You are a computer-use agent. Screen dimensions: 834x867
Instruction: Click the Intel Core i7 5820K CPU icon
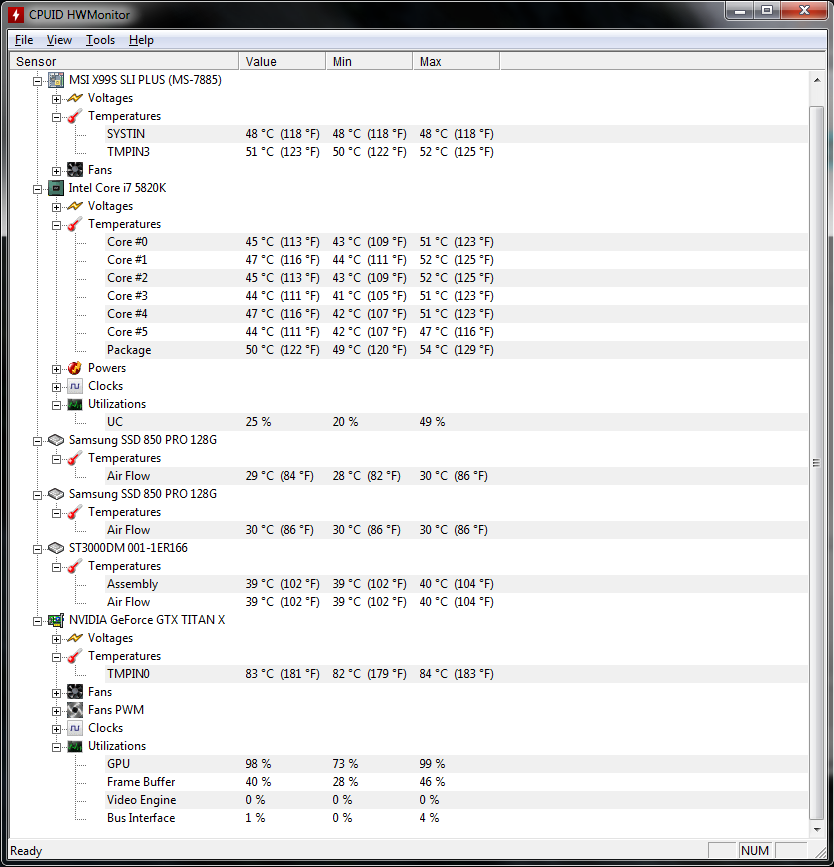tap(56, 188)
